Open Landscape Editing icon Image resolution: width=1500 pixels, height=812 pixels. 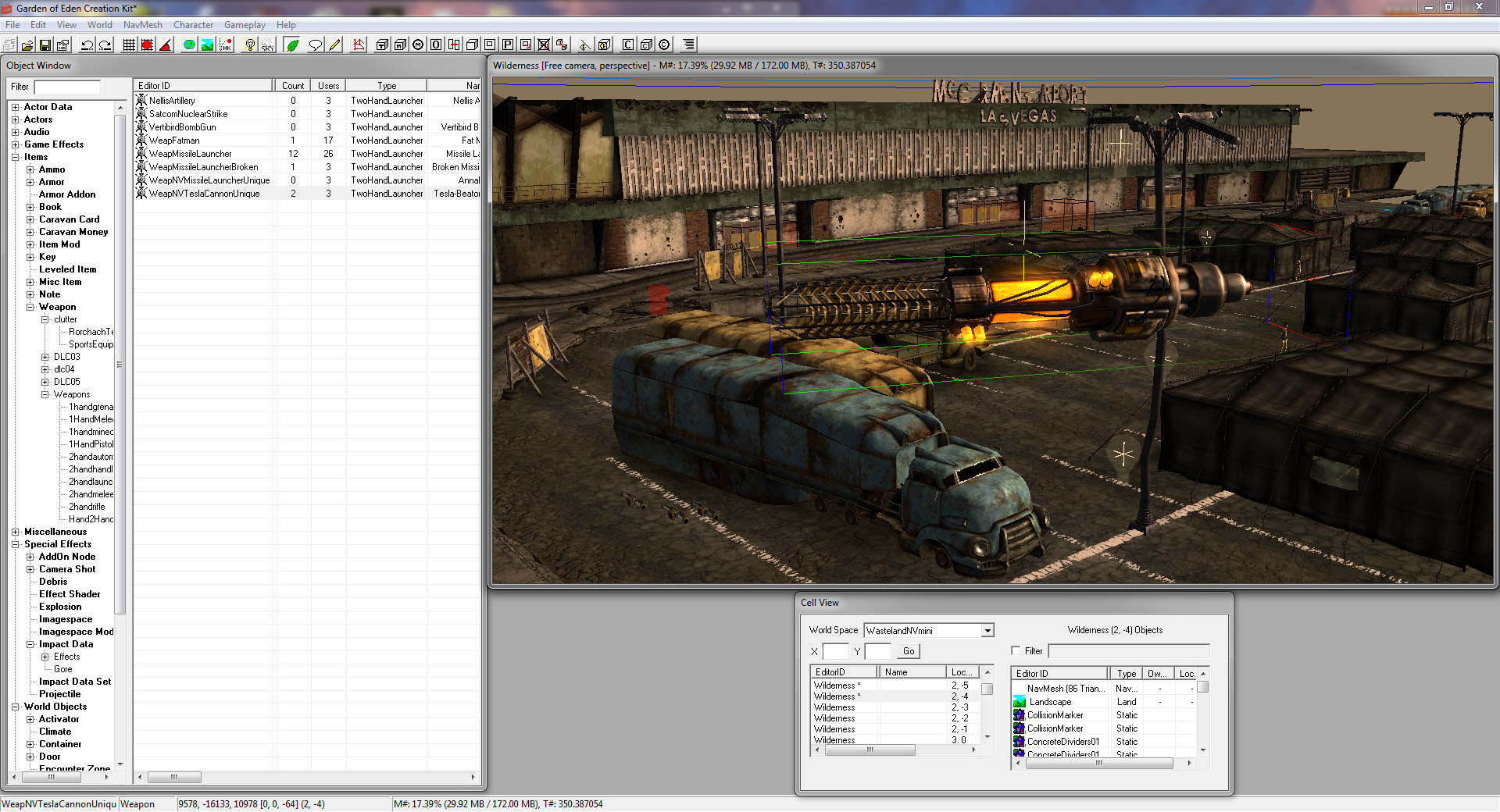[208, 45]
